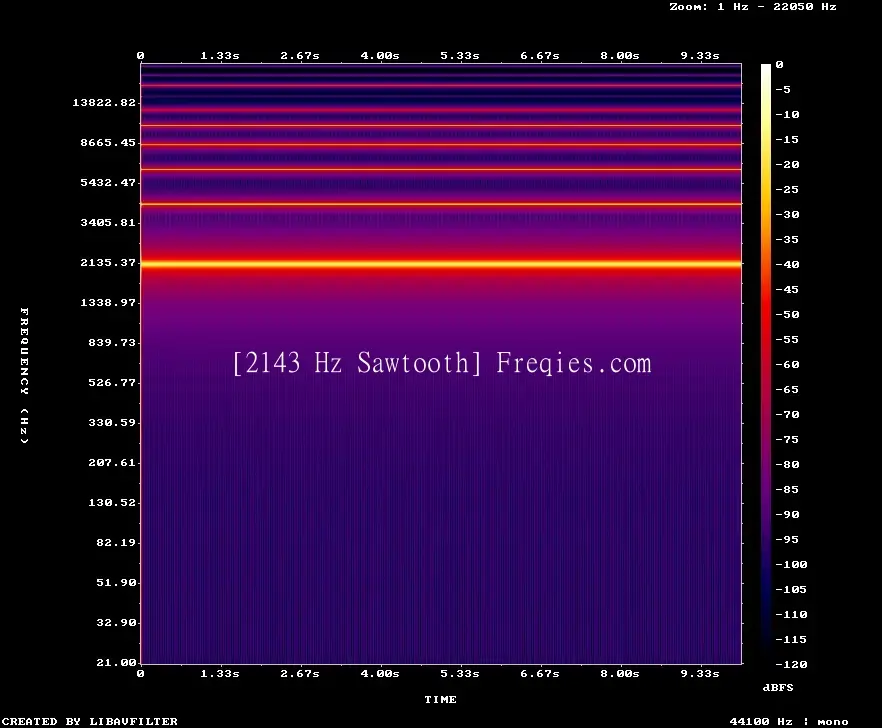
Task: Select the 839.73 frequency label
Action: (x=112, y=342)
